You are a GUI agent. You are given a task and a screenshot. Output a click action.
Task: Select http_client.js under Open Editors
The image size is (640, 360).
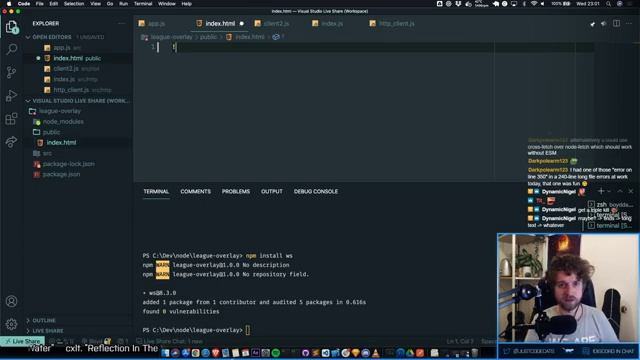click(x=71, y=90)
